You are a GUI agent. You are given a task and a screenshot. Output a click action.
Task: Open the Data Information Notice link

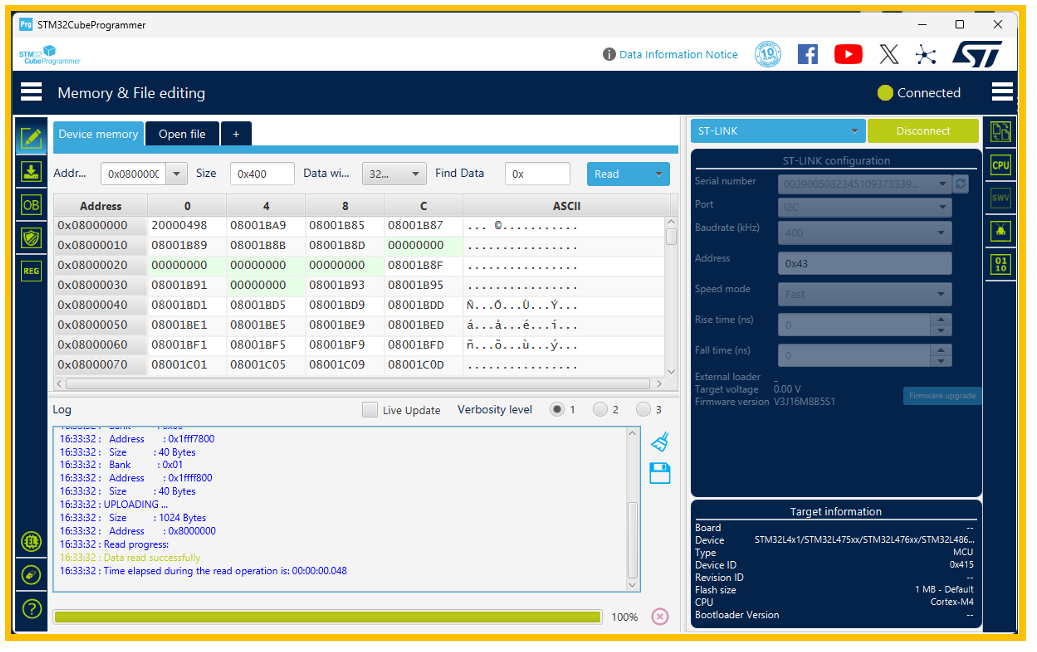678,54
